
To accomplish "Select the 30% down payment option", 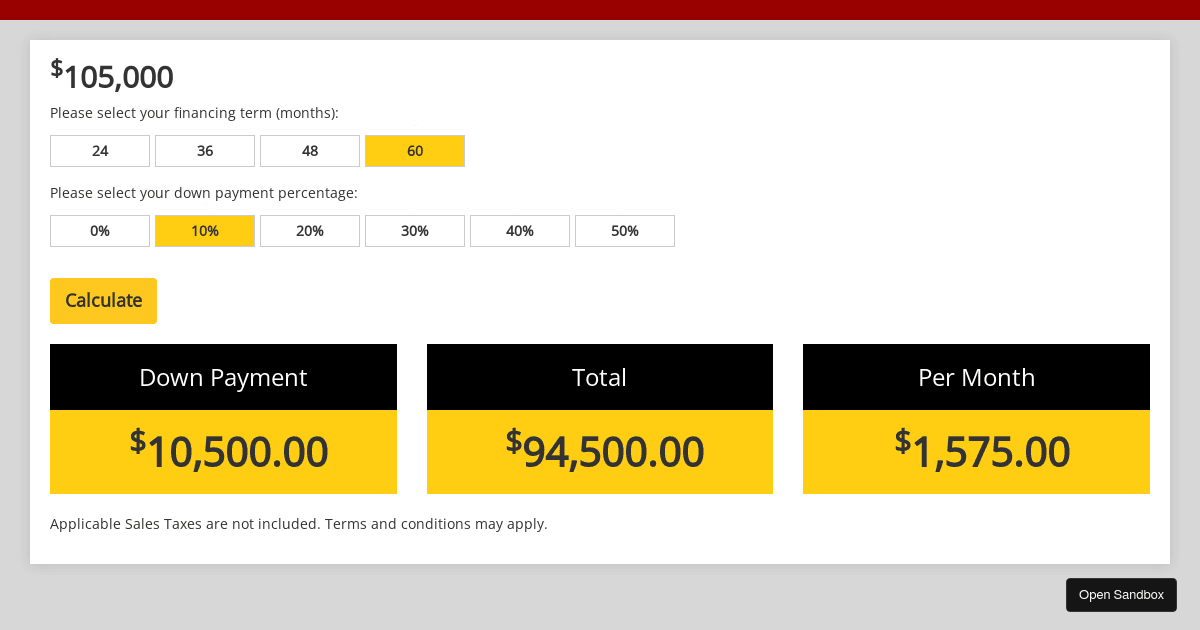I will (414, 230).
